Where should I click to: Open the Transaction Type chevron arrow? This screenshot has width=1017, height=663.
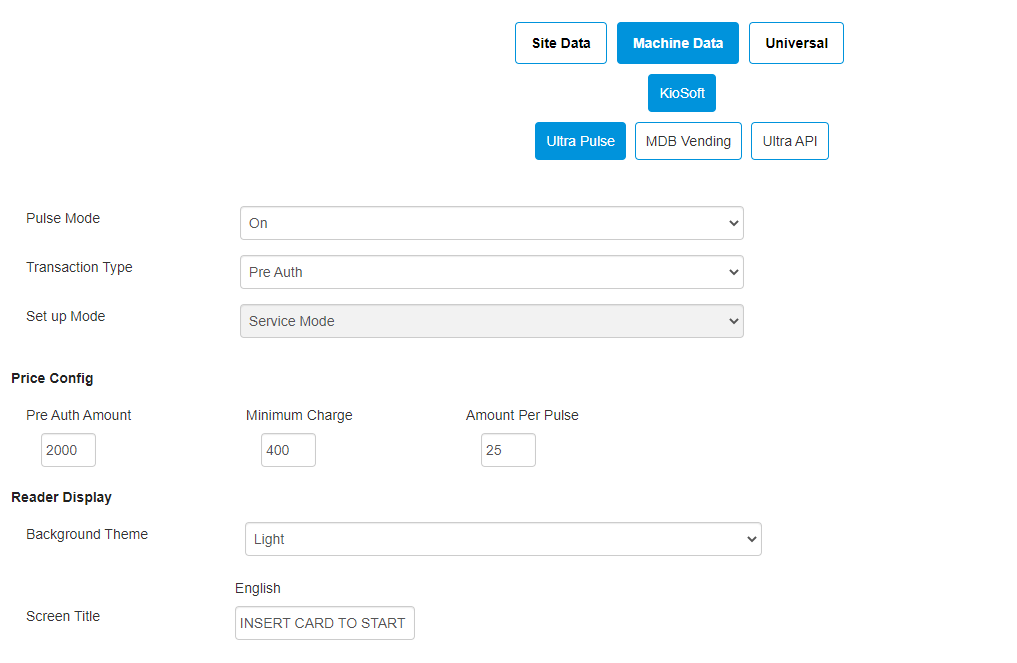[733, 271]
